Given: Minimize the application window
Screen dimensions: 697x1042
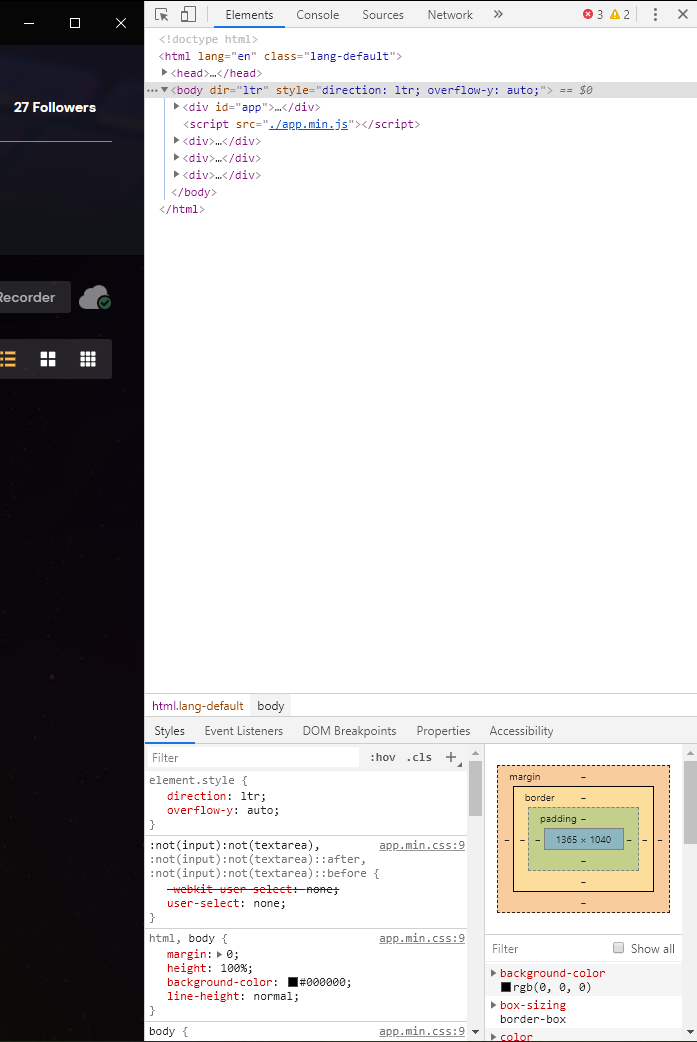Looking at the screenshot, I should [x=29, y=23].
